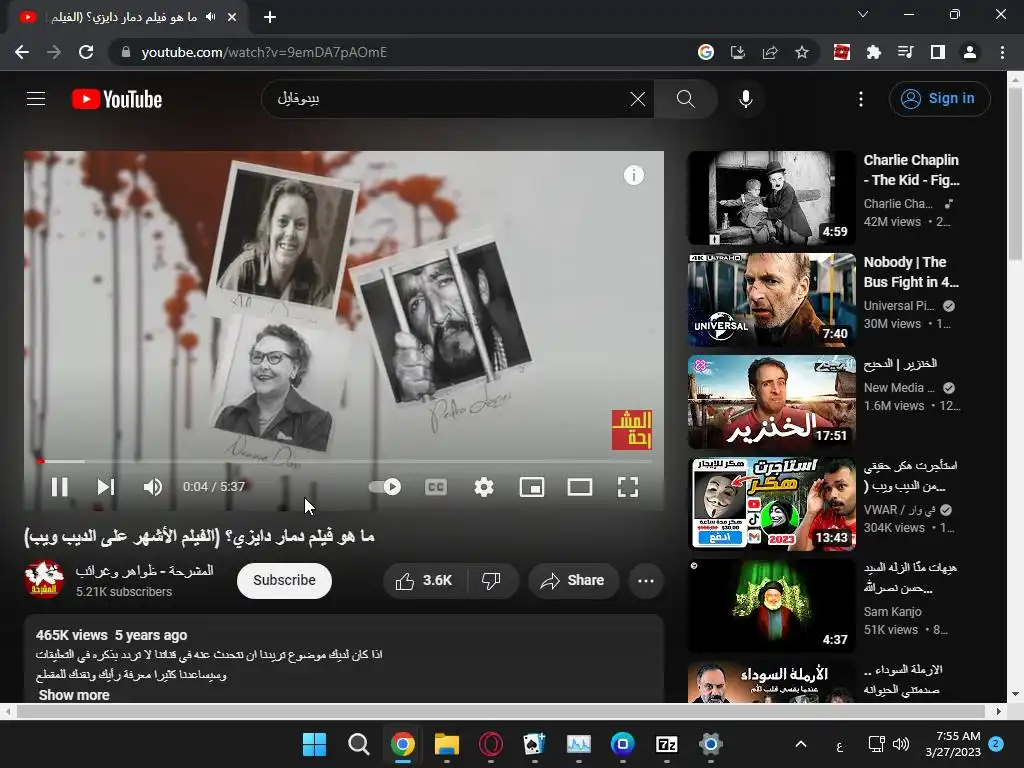
Task: Open player settings gear
Action: [x=484, y=487]
